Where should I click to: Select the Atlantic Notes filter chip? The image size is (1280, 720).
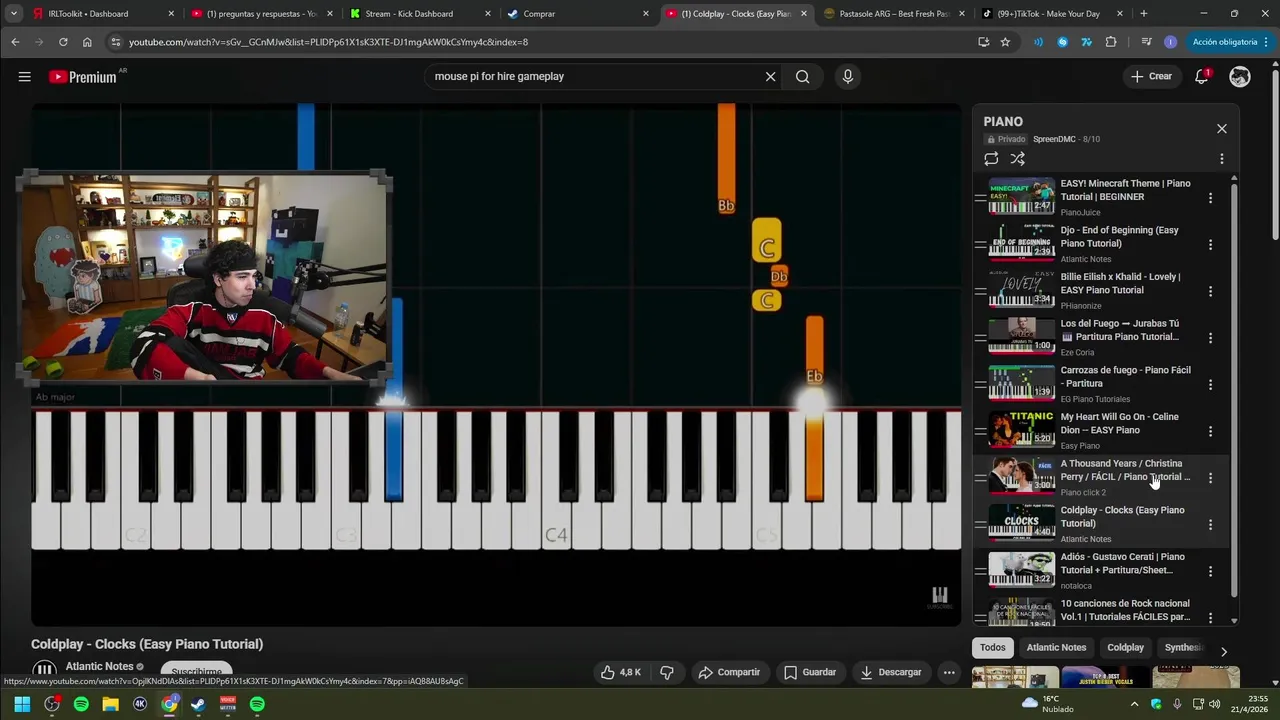pos(1056,647)
